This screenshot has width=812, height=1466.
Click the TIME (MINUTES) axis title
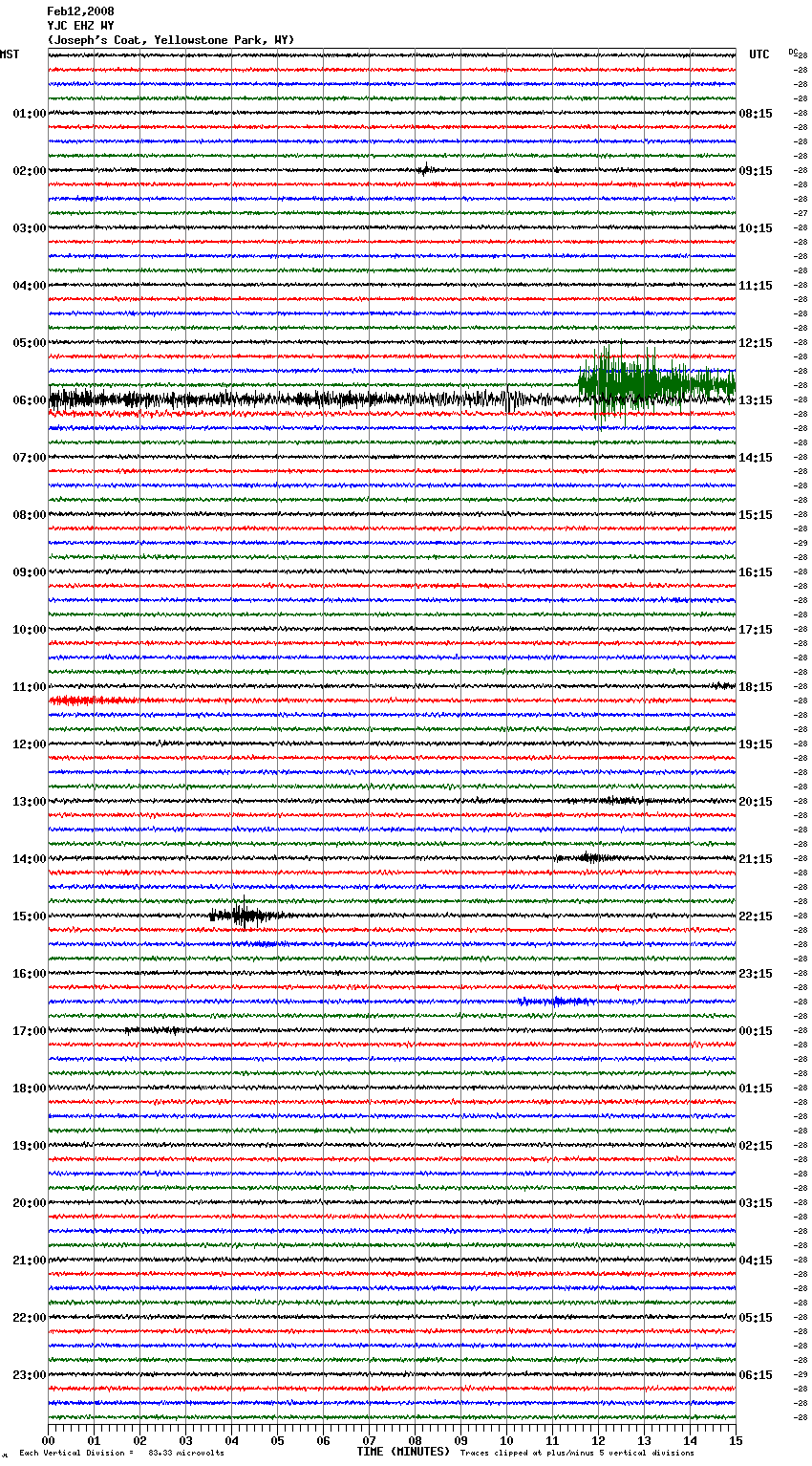pyautogui.click(x=403, y=1452)
